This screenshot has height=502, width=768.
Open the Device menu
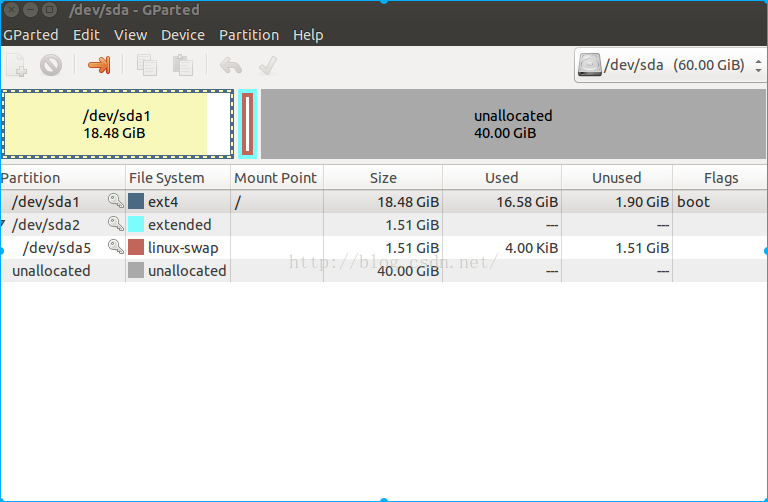(183, 35)
